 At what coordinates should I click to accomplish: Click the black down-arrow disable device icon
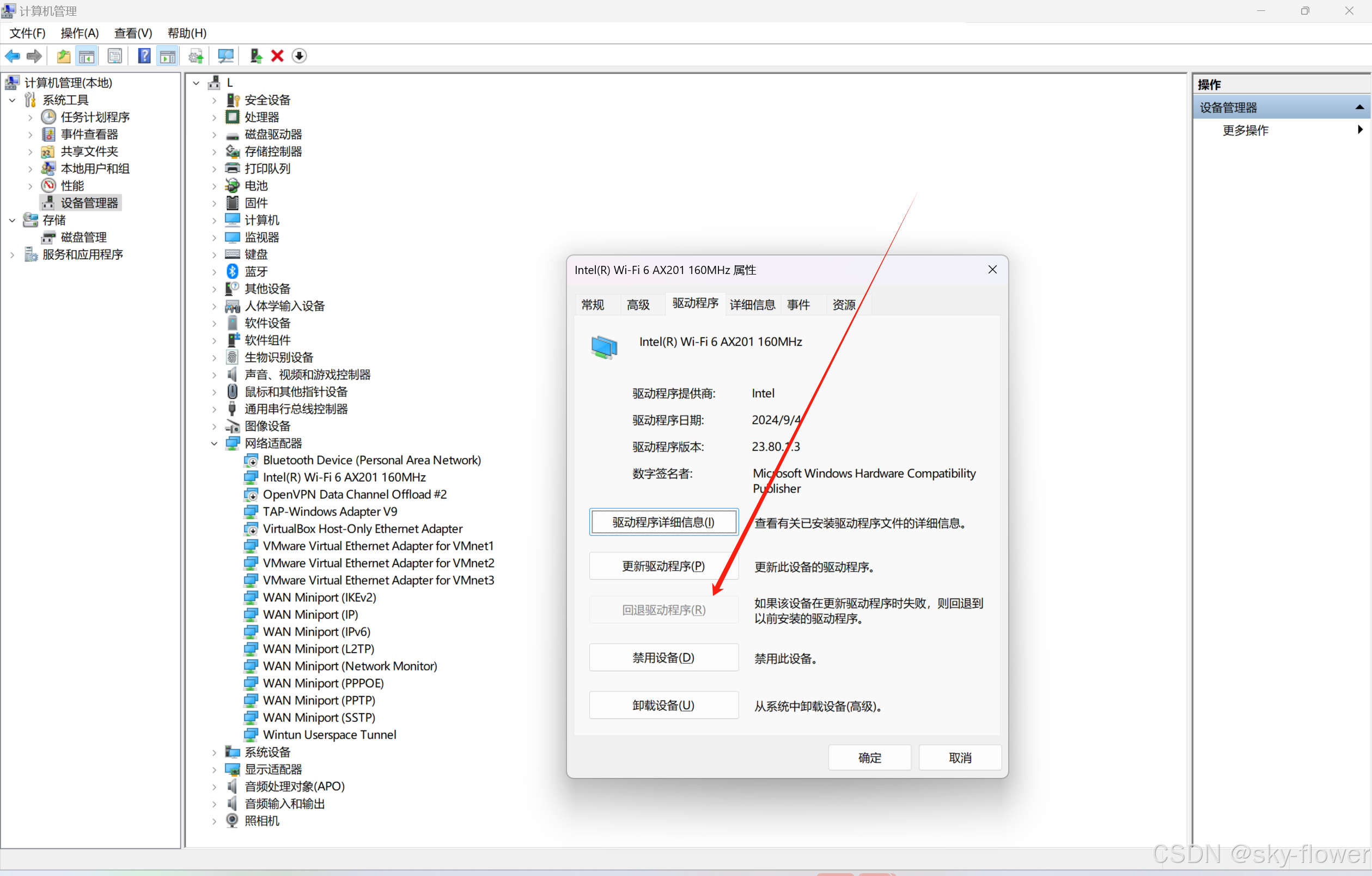[299, 56]
